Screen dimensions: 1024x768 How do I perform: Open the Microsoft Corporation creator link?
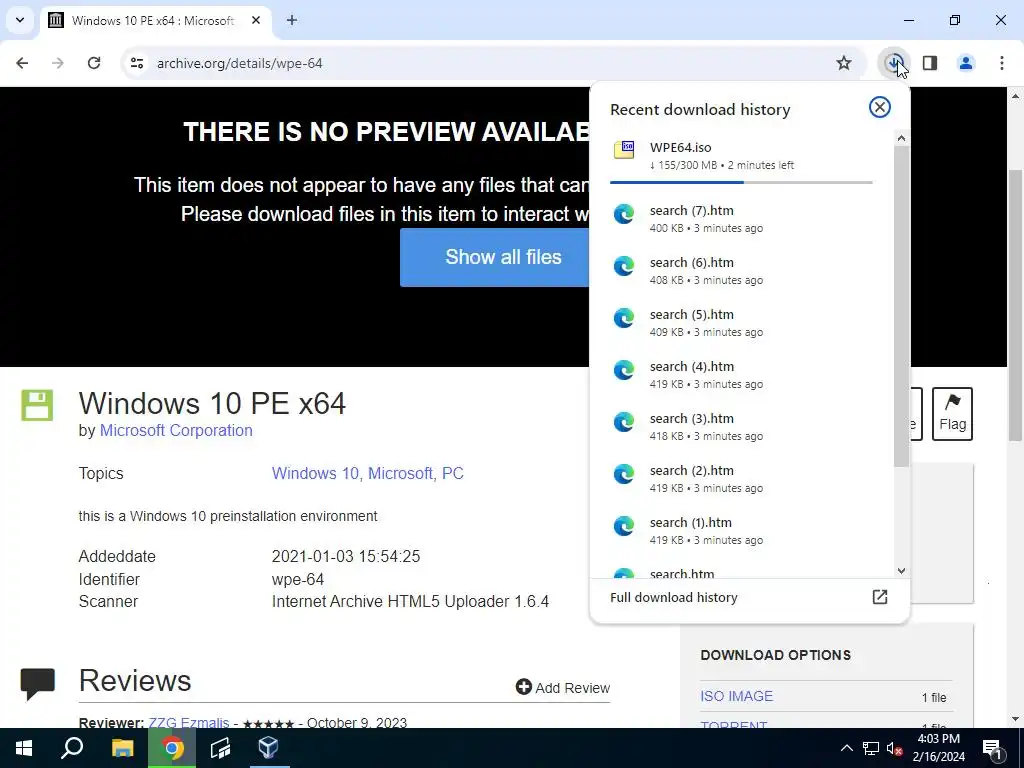click(x=176, y=430)
